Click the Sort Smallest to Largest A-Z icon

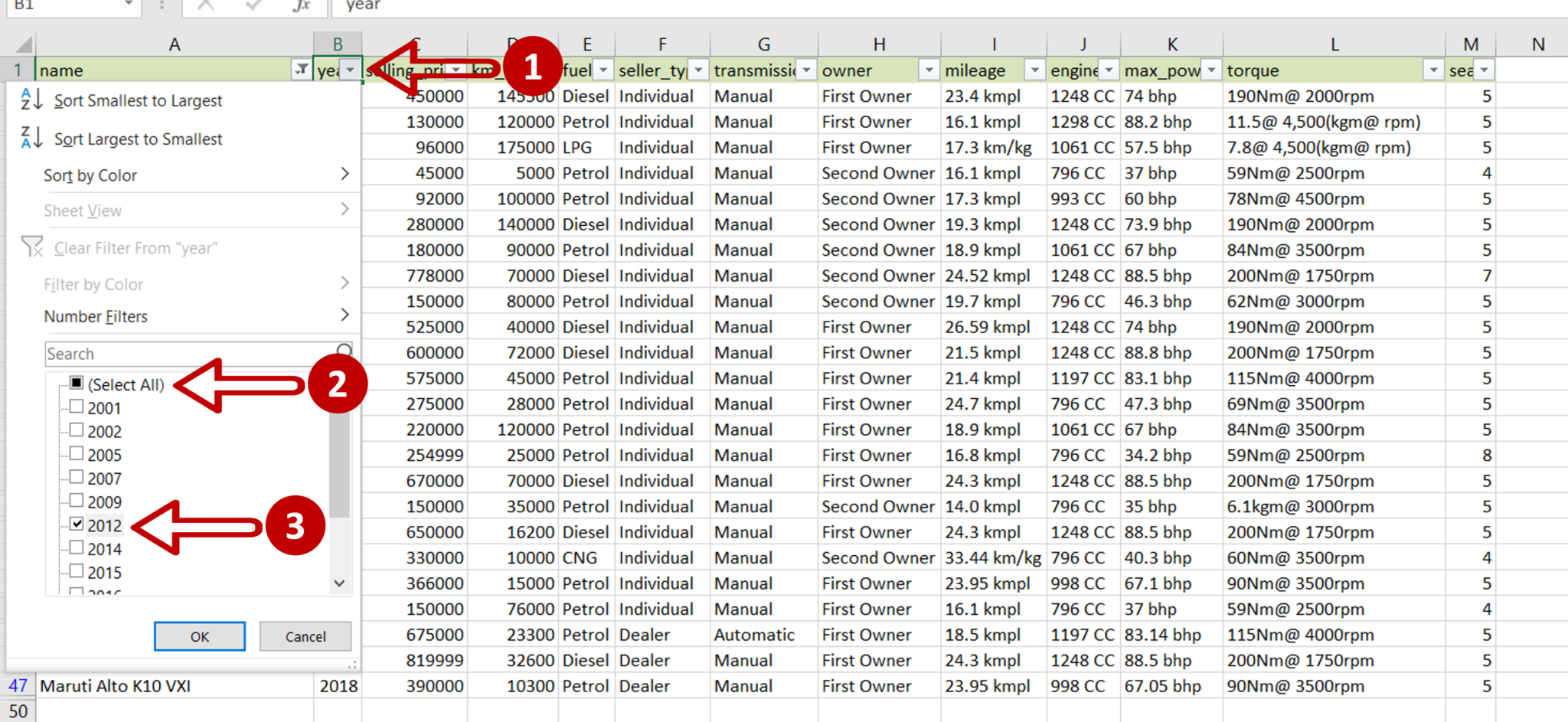tap(31, 100)
